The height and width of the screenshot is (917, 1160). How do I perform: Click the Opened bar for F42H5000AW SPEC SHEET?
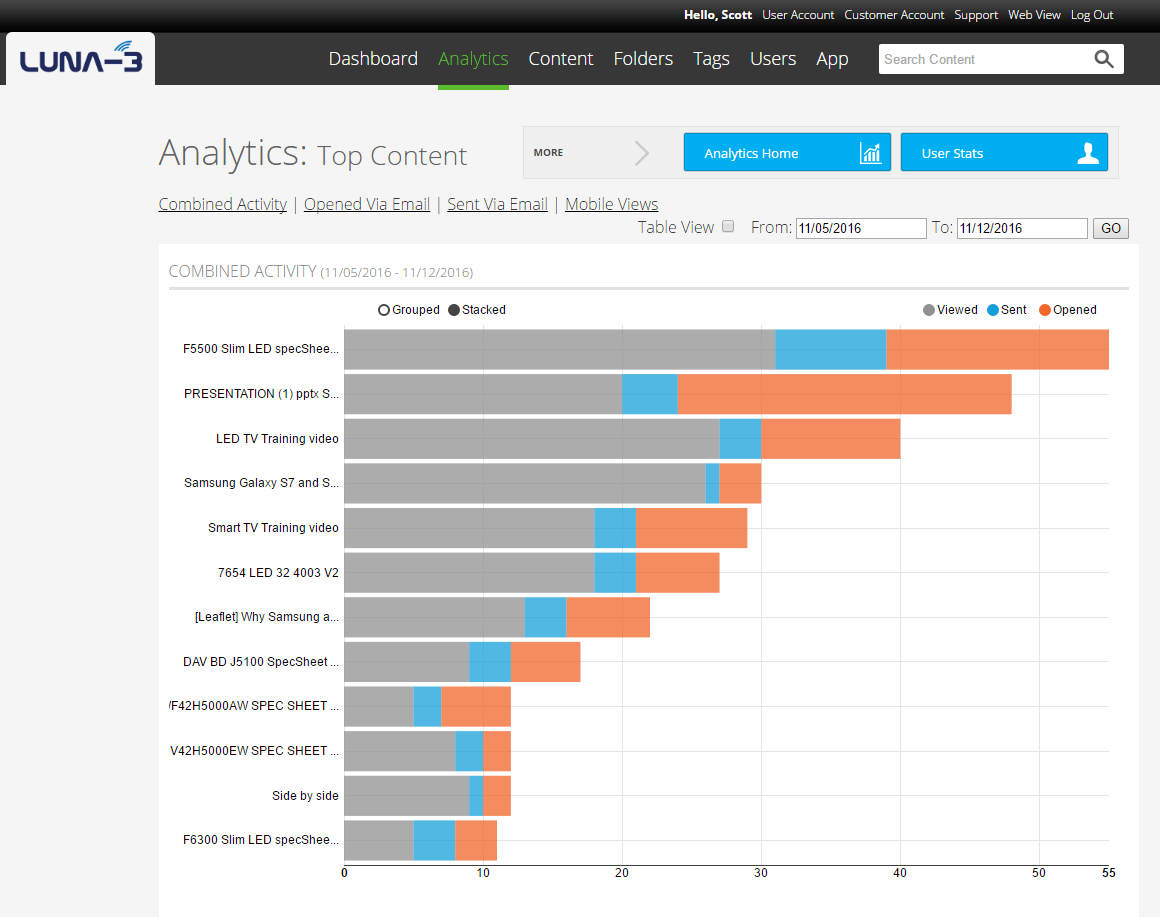click(476, 706)
